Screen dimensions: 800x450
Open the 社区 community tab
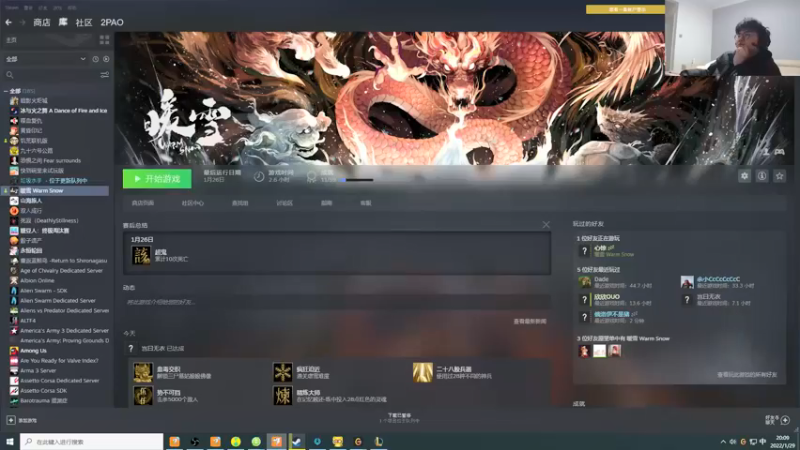pos(84,22)
